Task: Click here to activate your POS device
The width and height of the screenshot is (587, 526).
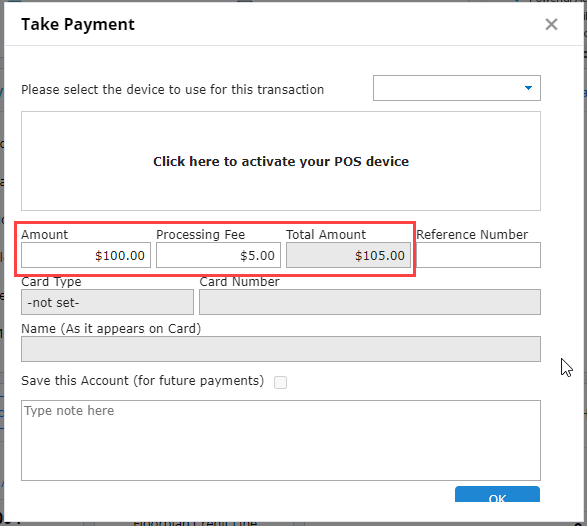Action: (x=281, y=161)
